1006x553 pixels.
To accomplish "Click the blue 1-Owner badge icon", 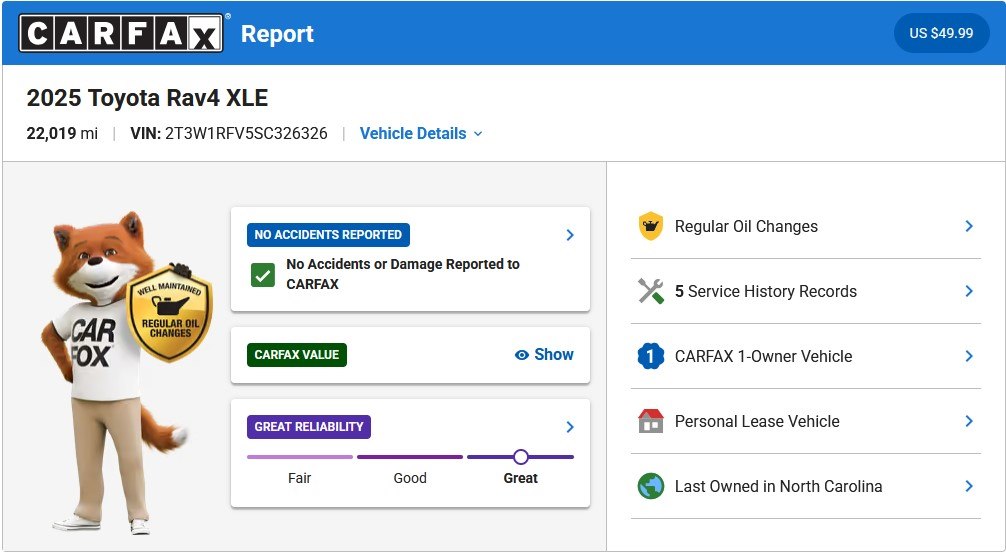I will (651, 356).
